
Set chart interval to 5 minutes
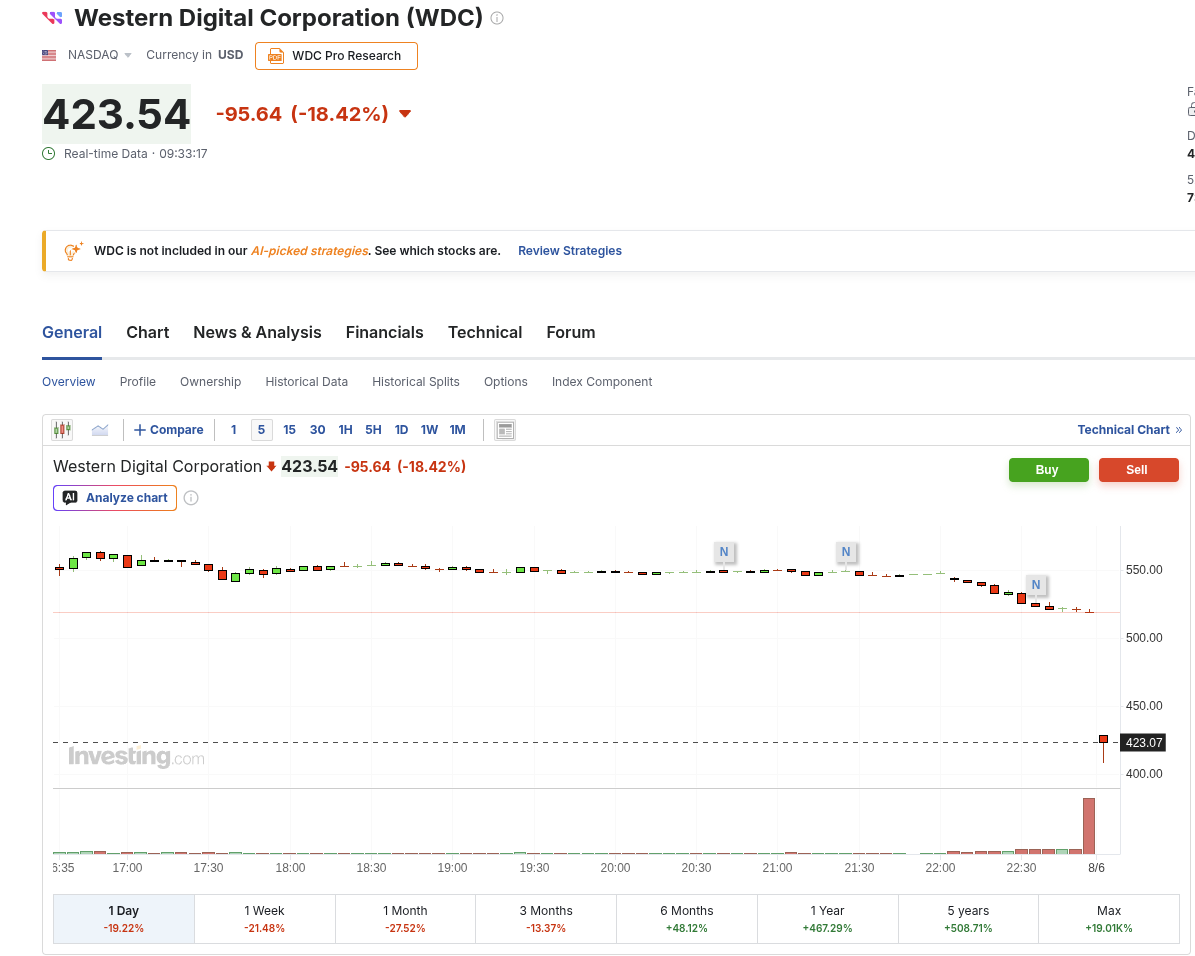261,430
